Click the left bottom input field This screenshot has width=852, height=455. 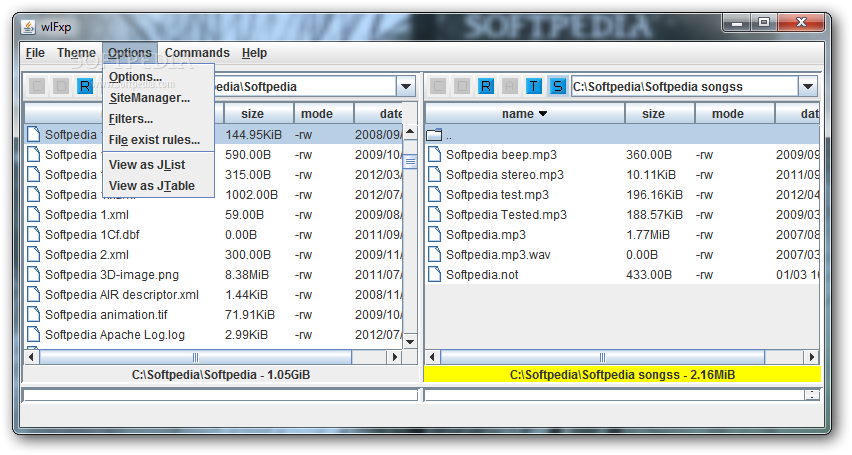point(220,395)
